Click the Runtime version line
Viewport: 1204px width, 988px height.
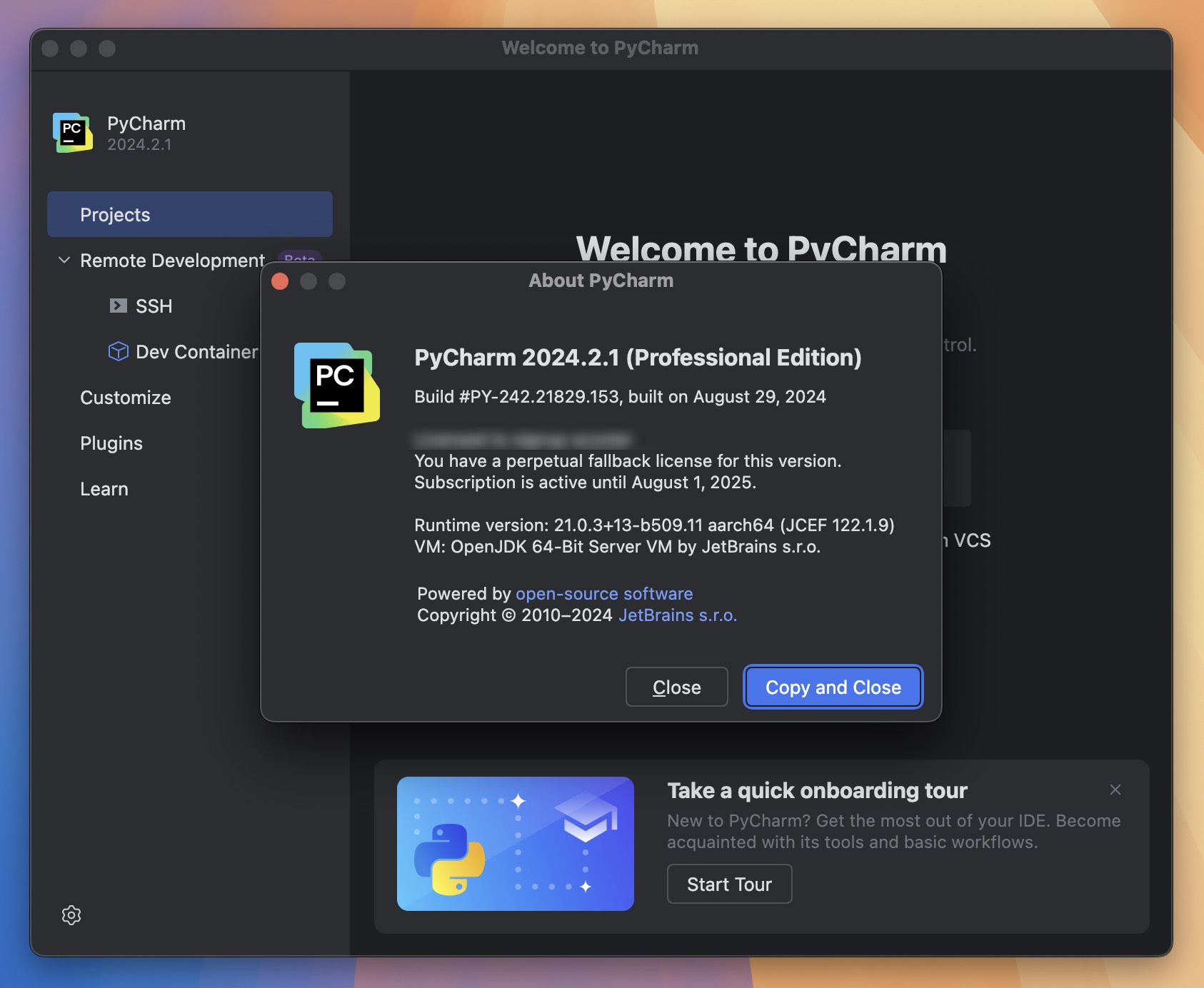(654, 525)
